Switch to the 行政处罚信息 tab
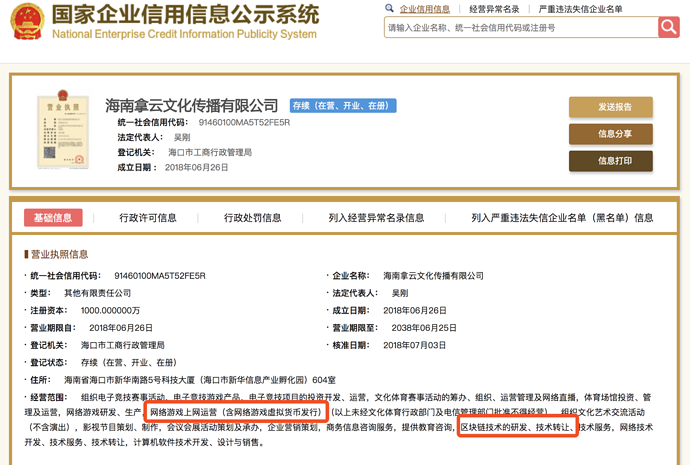 [x=253, y=218]
